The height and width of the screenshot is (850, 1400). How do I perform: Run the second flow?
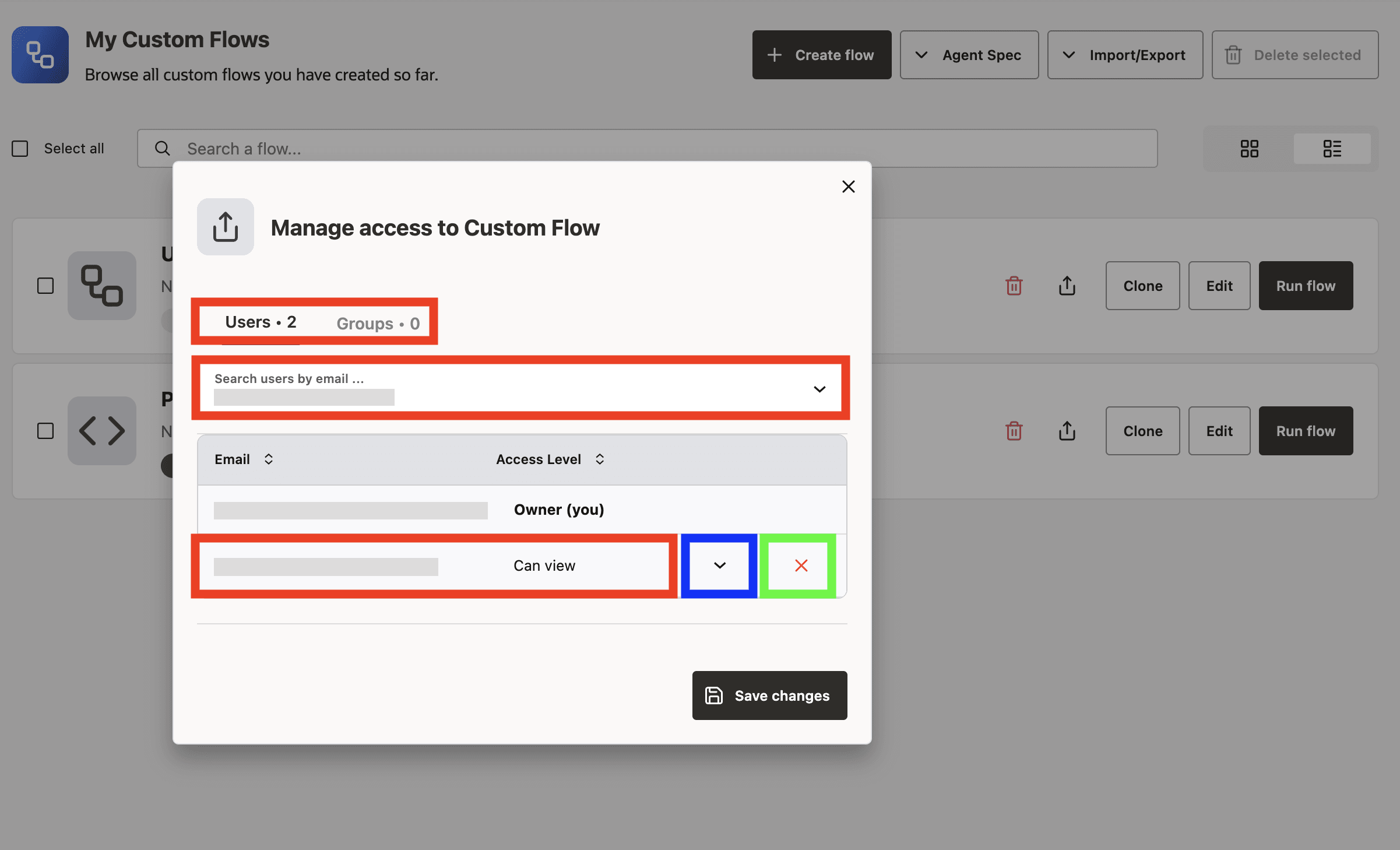point(1306,431)
